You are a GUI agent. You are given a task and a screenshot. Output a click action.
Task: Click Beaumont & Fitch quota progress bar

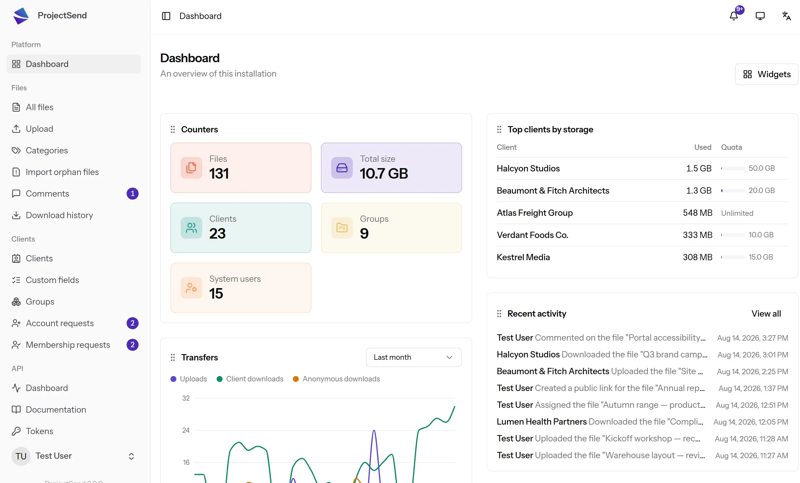732,191
